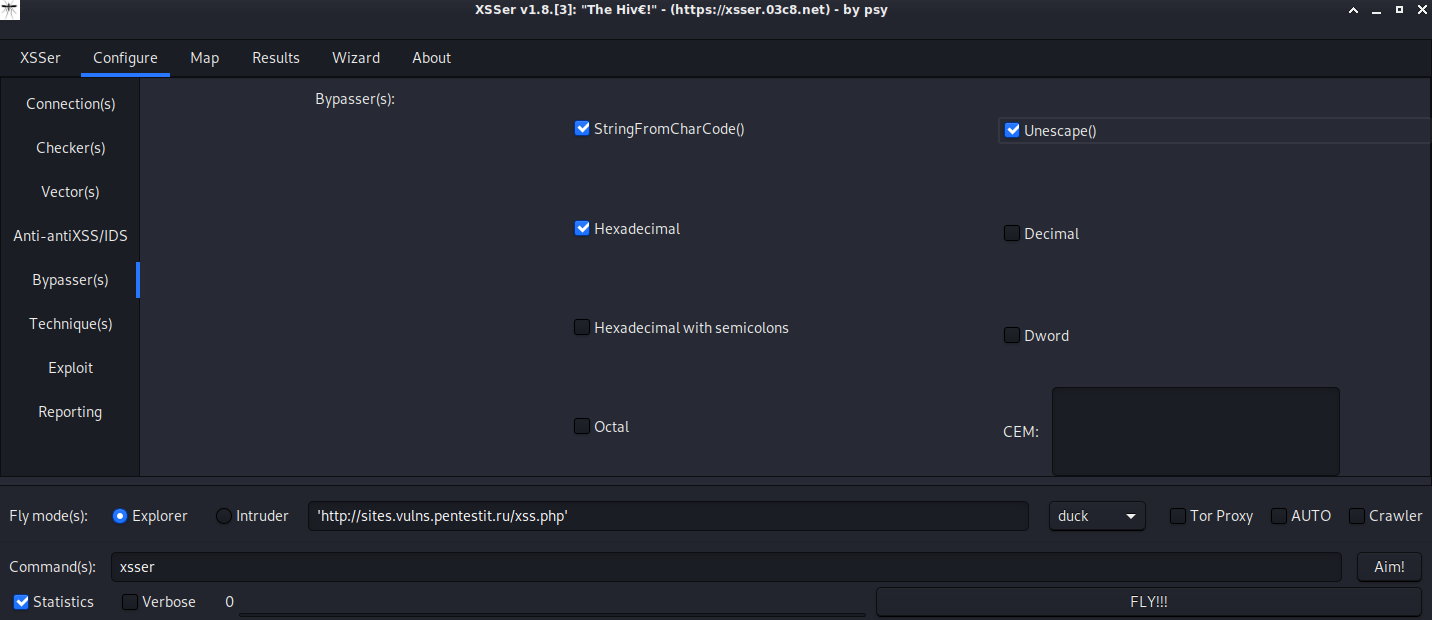Tick the Decimal bypasser option
The height and width of the screenshot is (620, 1432).
click(1012, 233)
